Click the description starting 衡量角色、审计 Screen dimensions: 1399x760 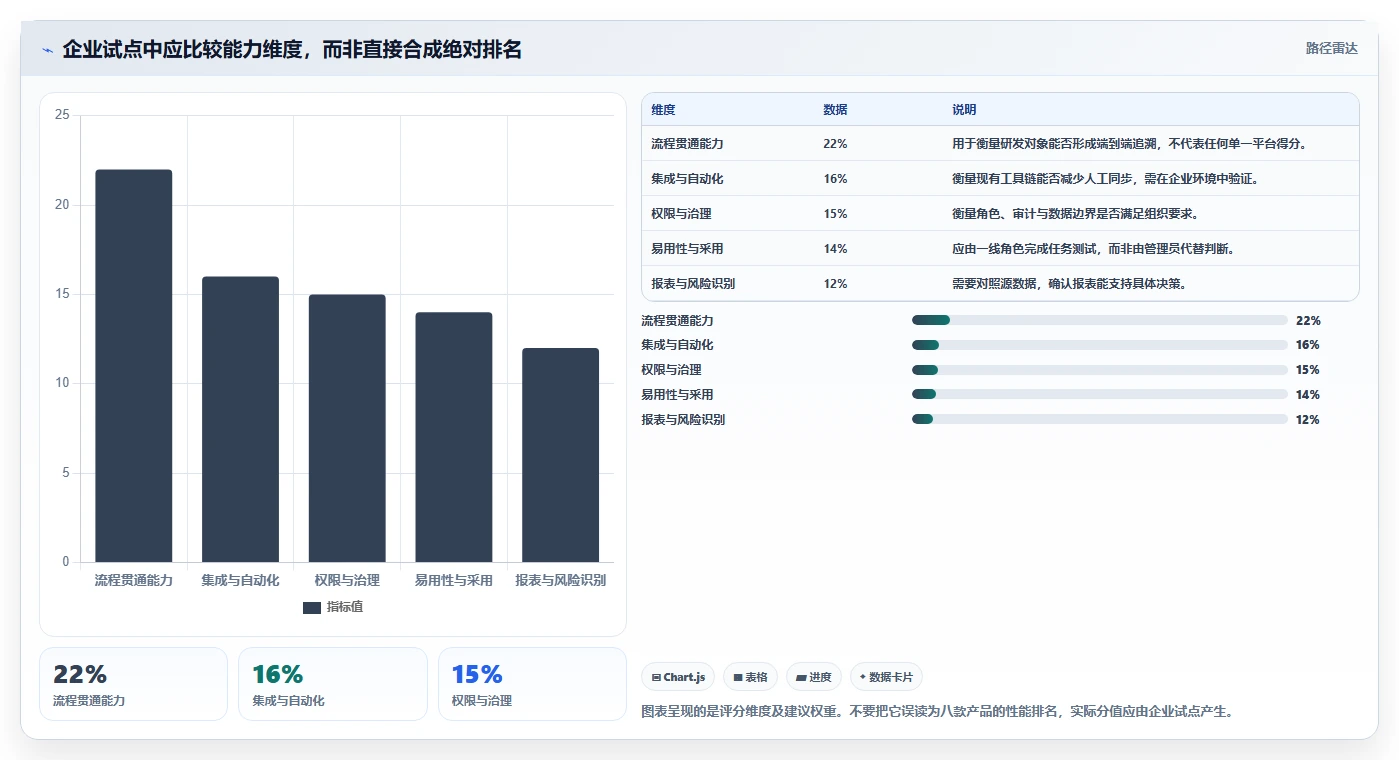(1075, 214)
